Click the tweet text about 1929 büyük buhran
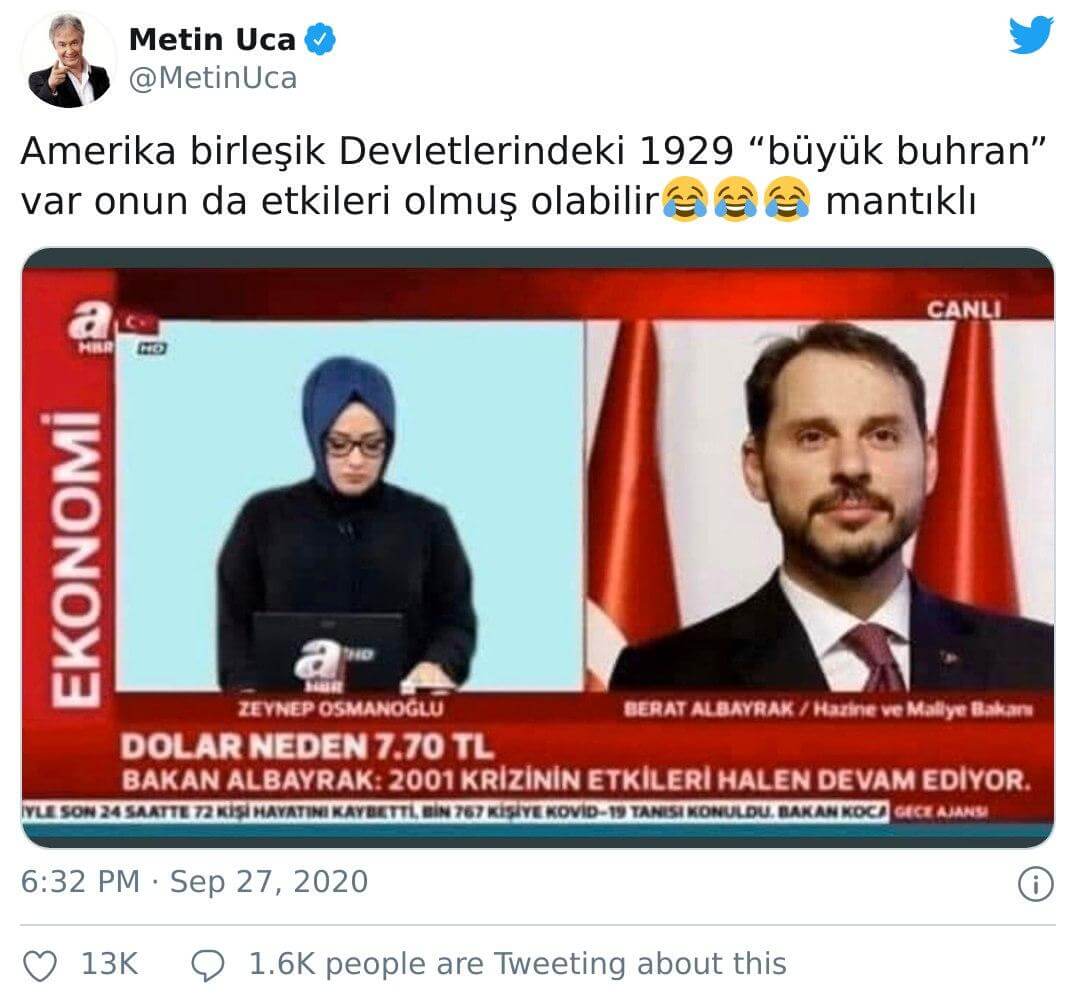The height and width of the screenshot is (994, 1076). coord(533,176)
